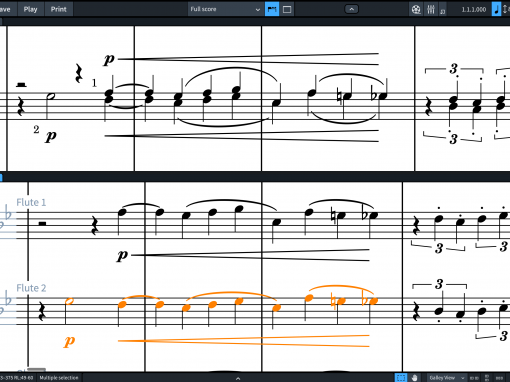Click the transport time display 1.1.1.000
This screenshot has width=510, height=382.
coord(473,10)
